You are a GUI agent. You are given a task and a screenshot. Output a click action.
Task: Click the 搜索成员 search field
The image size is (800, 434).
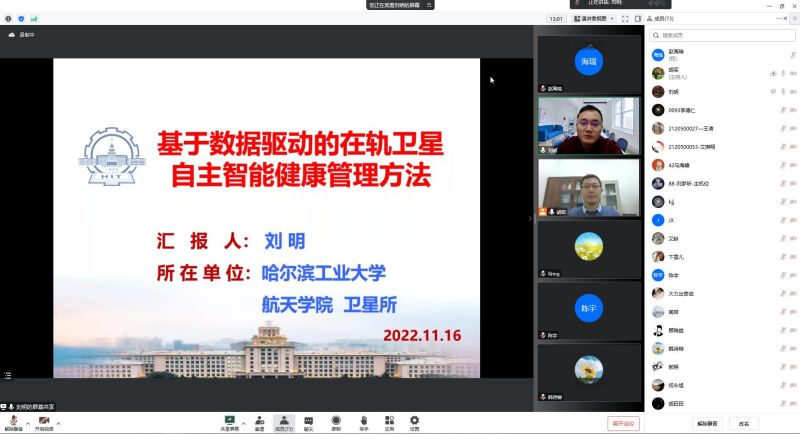pyautogui.click(x=715, y=36)
